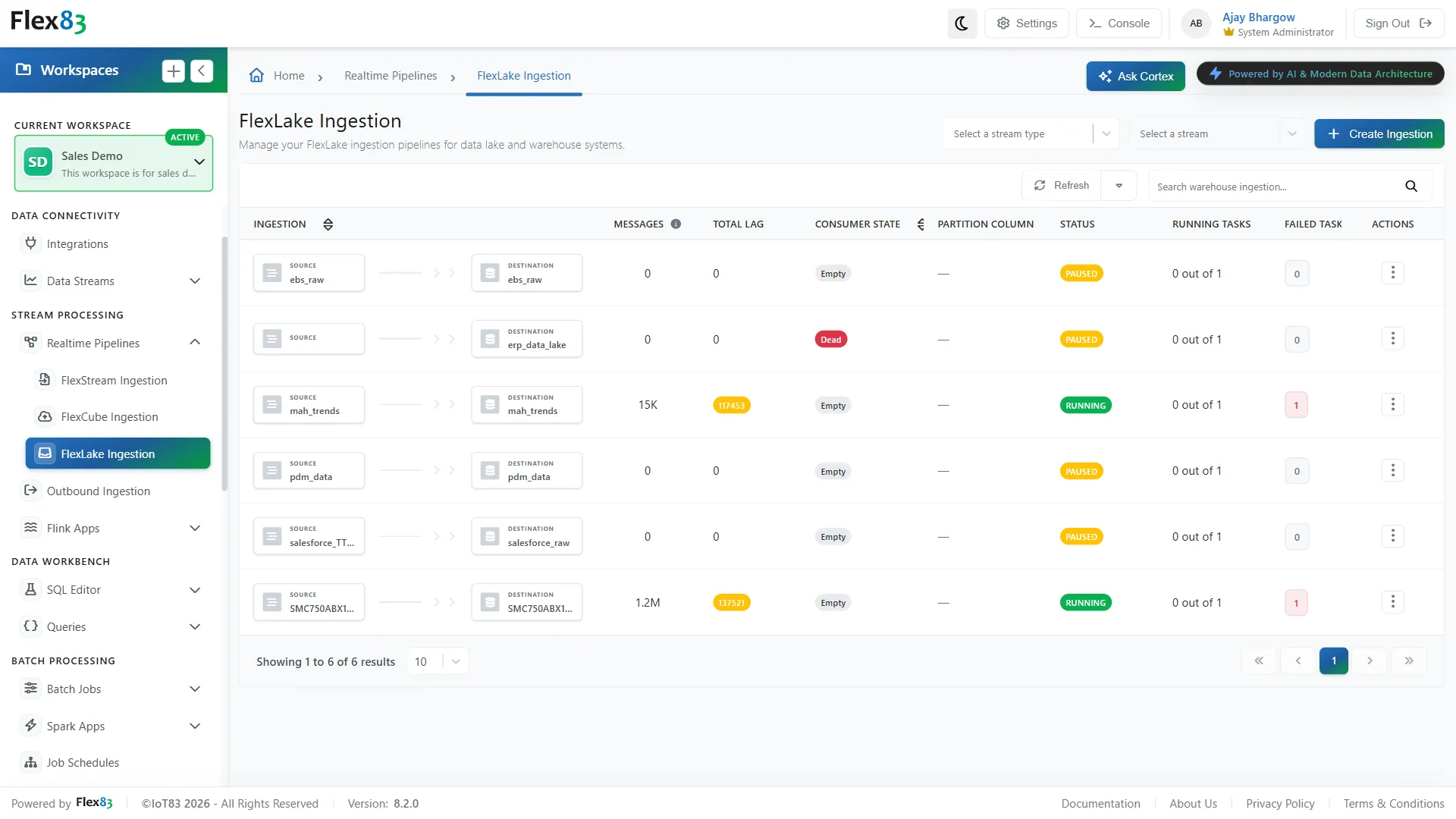
Task: Sort by Ingestion column icon
Action: click(x=328, y=224)
